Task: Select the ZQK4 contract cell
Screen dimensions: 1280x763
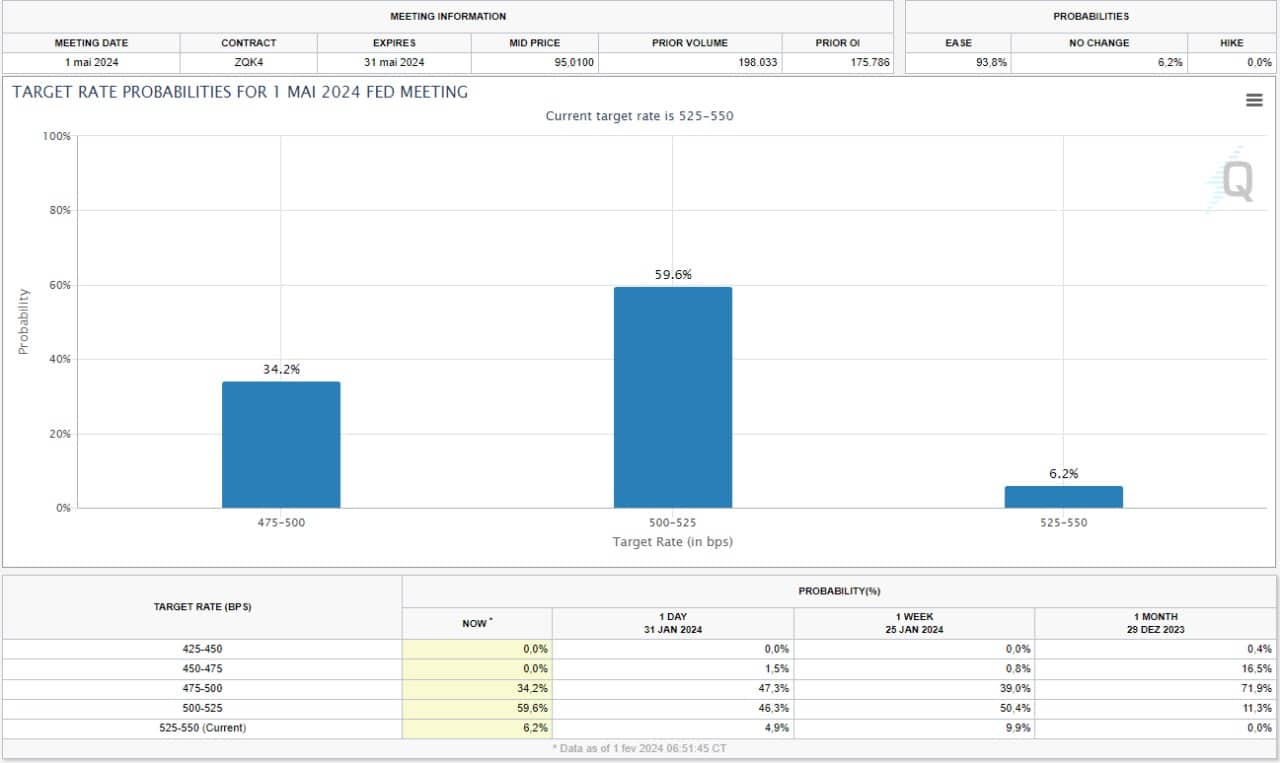Action: pos(249,63)
